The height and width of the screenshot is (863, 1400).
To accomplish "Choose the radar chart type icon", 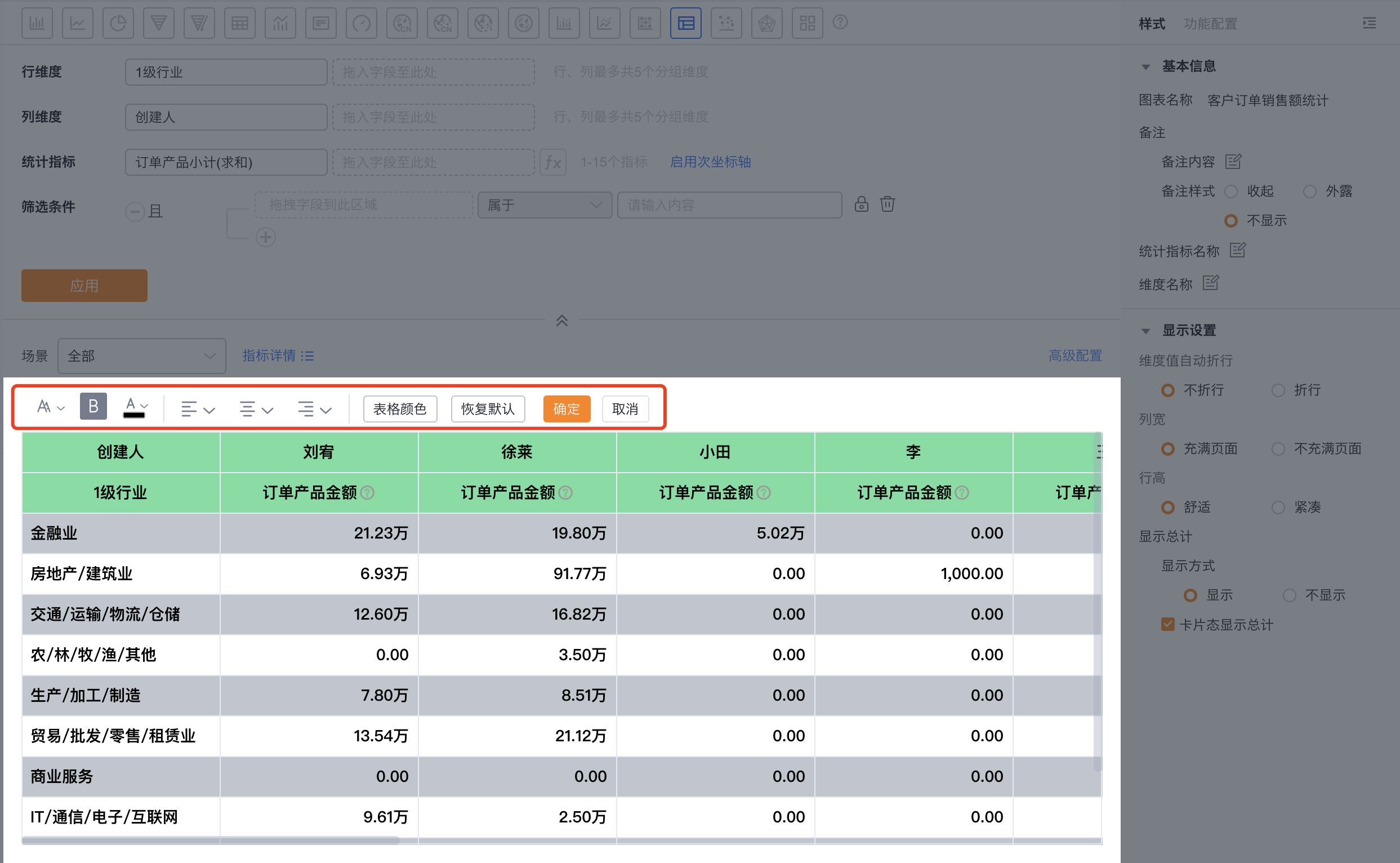I will click(766, 24).
